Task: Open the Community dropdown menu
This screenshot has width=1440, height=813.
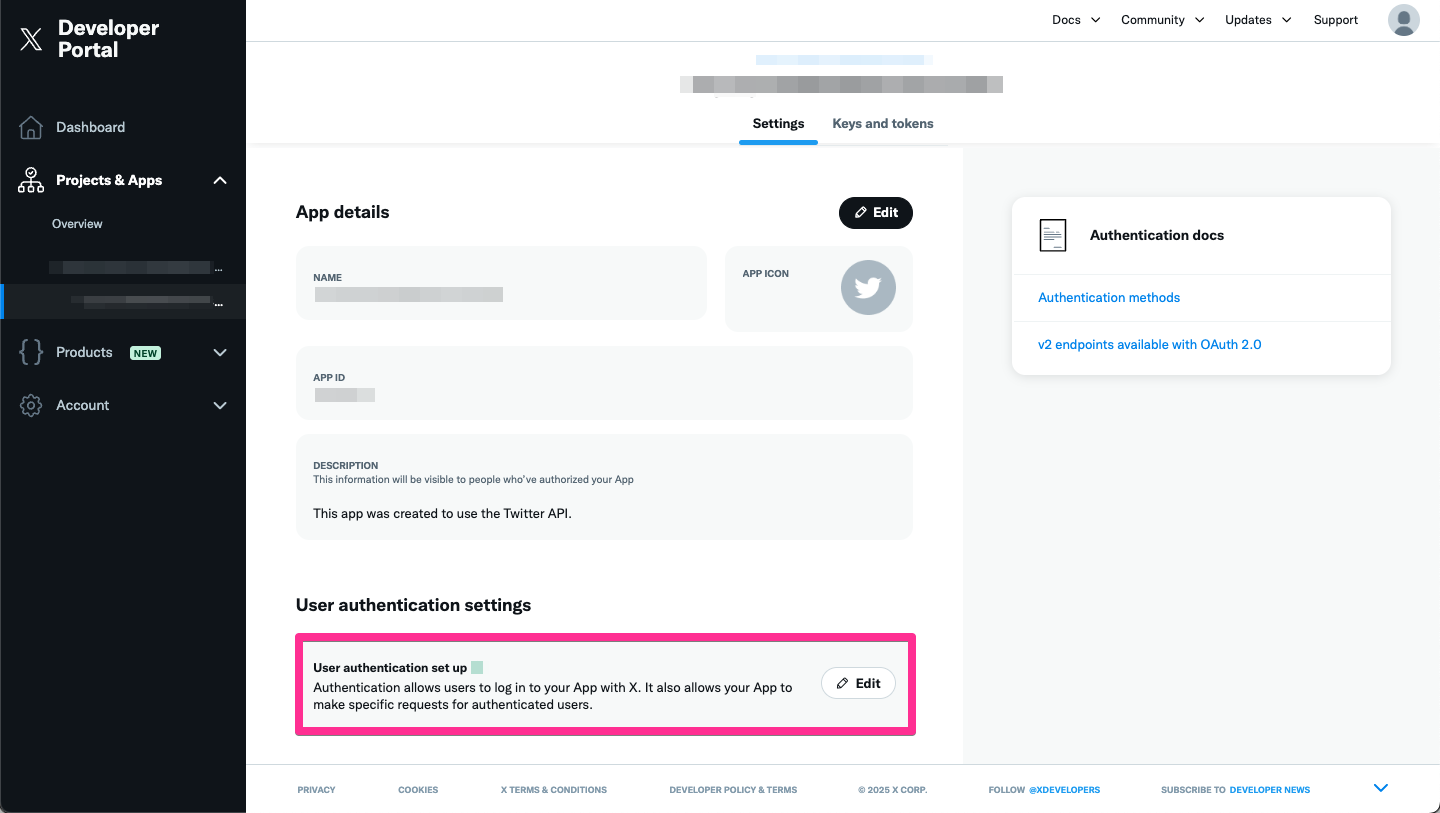Action: (1162, 20)
